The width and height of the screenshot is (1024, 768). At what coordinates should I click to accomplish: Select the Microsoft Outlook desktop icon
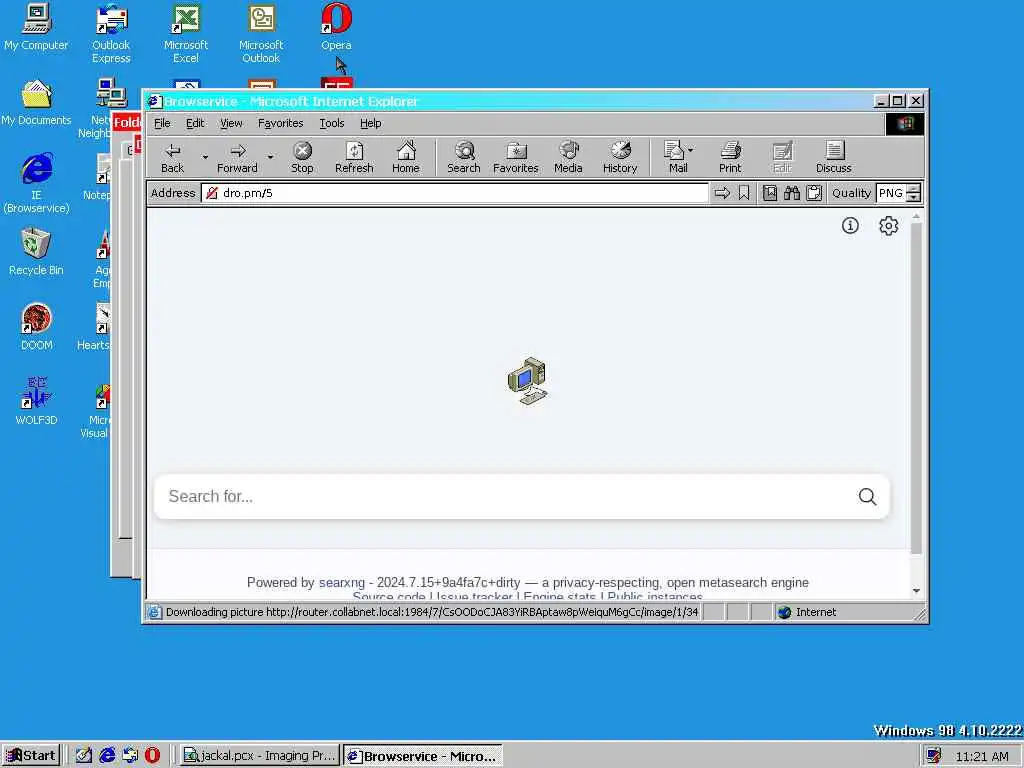point(261,34)
